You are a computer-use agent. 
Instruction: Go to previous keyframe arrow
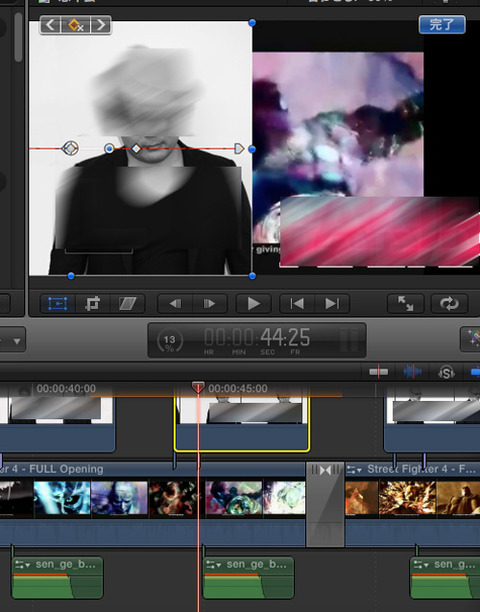click(50, 25)
